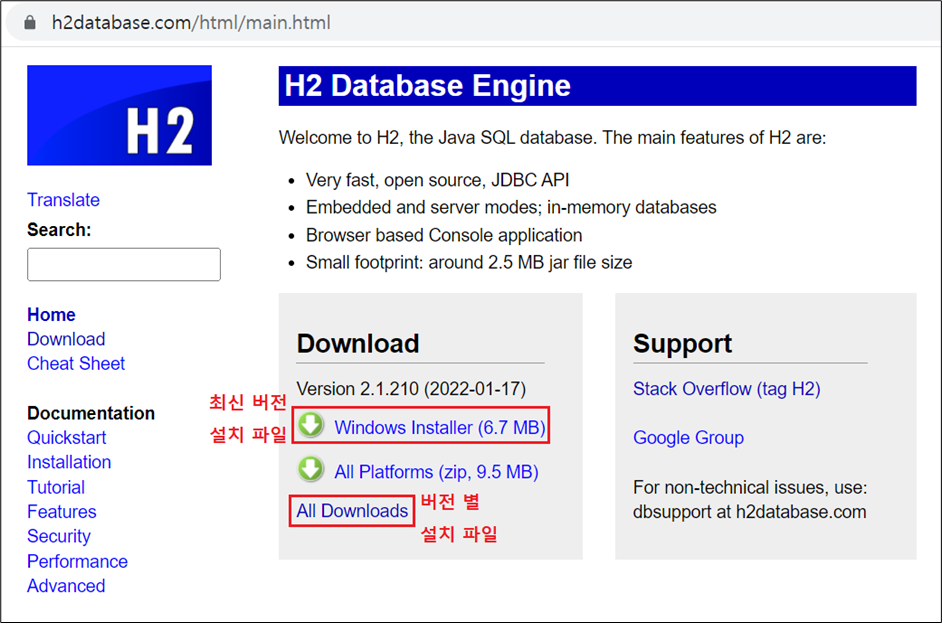This screenshot has width=942, height=623.
Task: Go to the Home page link
Action: click(51, 315)
